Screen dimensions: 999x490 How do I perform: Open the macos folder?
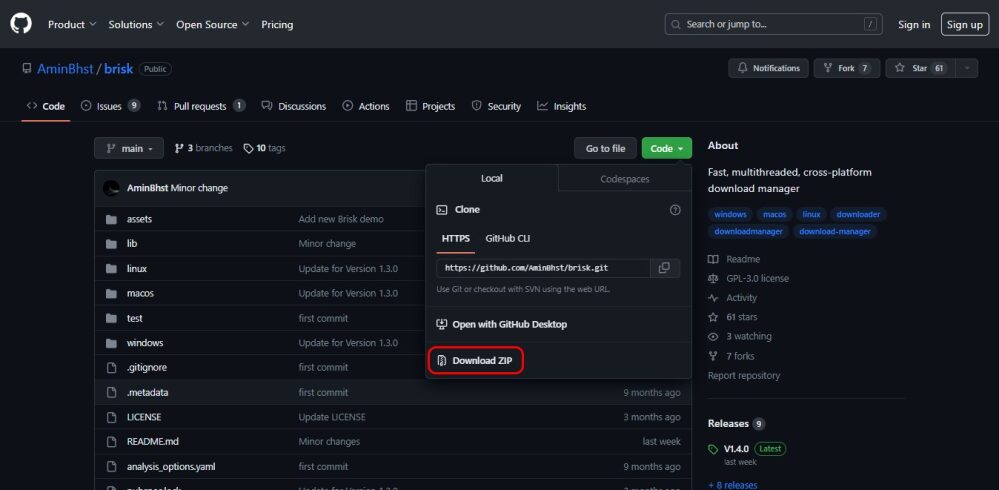click(140, 293)
